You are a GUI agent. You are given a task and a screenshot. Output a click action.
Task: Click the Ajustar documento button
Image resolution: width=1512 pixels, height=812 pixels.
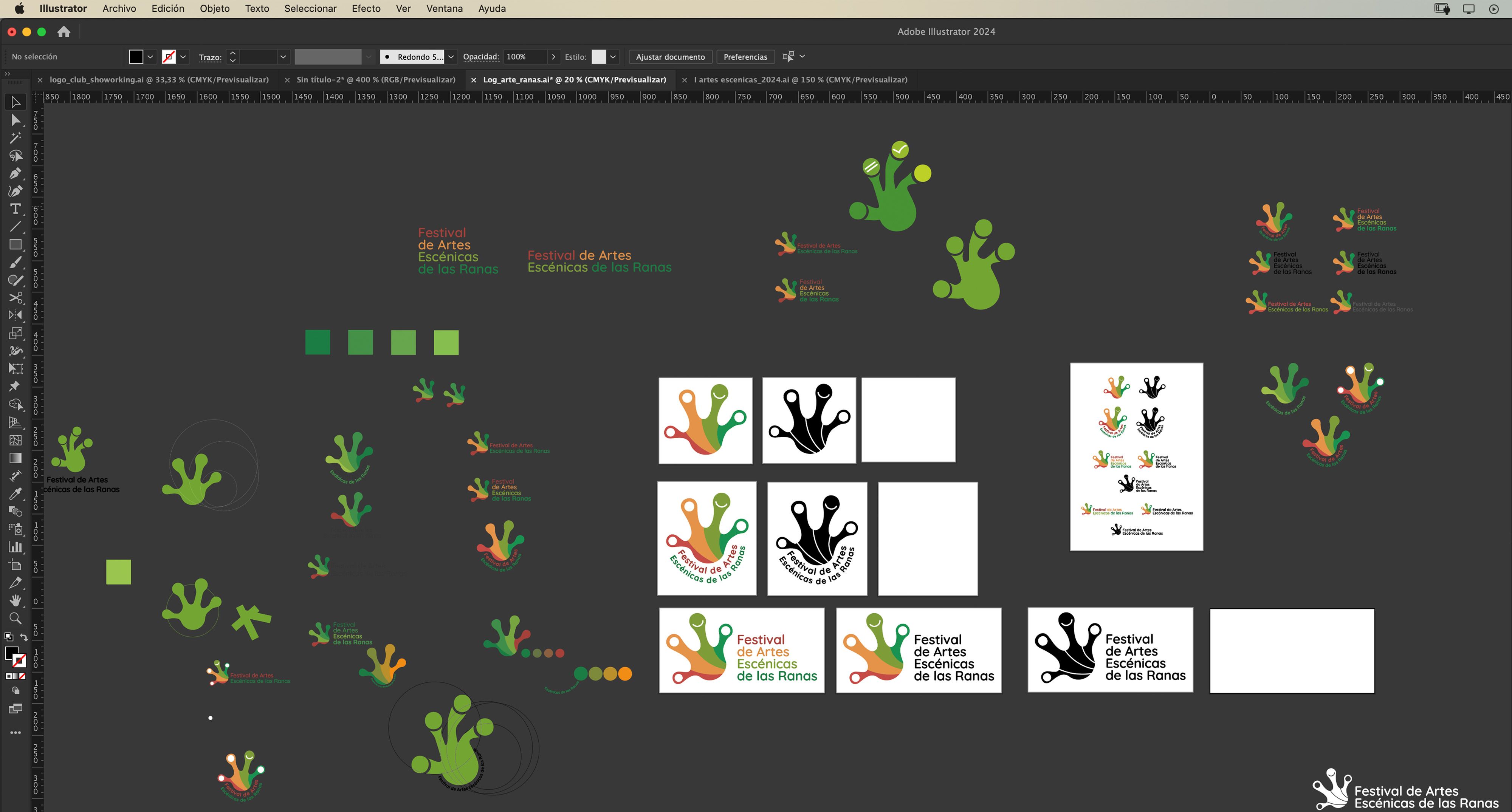[670, 57]
